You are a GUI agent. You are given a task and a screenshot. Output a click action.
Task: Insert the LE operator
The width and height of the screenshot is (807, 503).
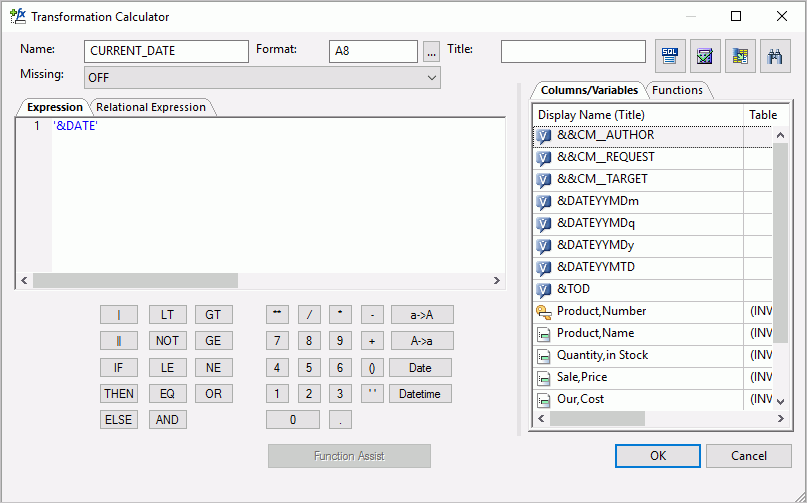[168, 368]
